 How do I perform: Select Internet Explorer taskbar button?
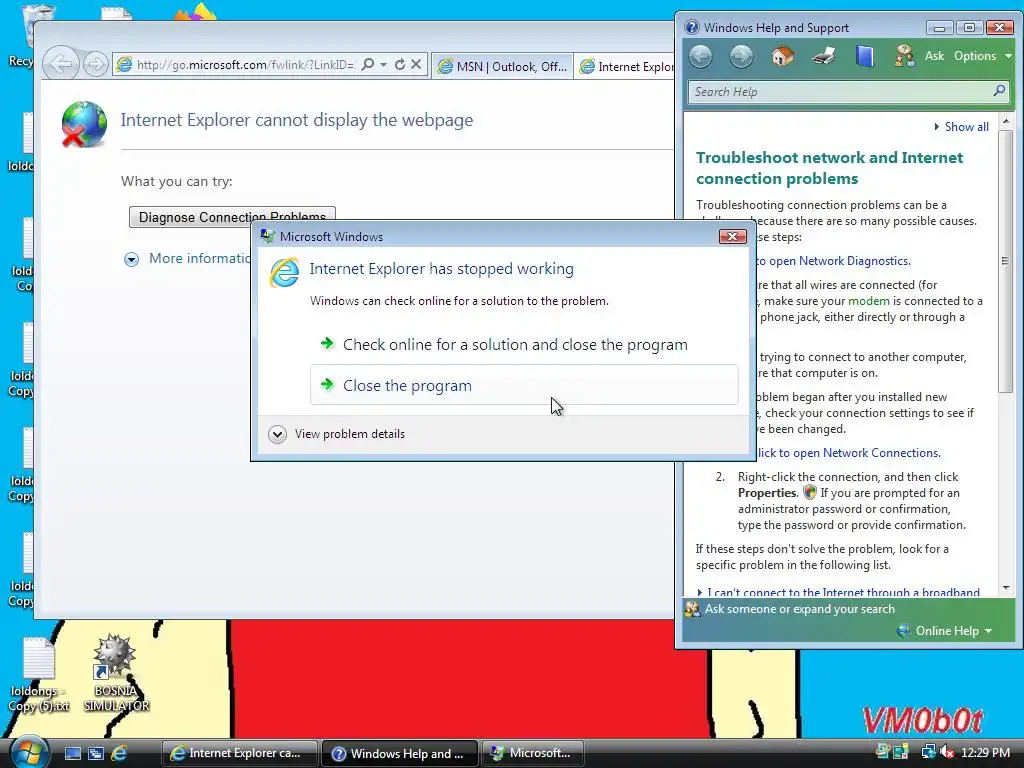point(239,753)
